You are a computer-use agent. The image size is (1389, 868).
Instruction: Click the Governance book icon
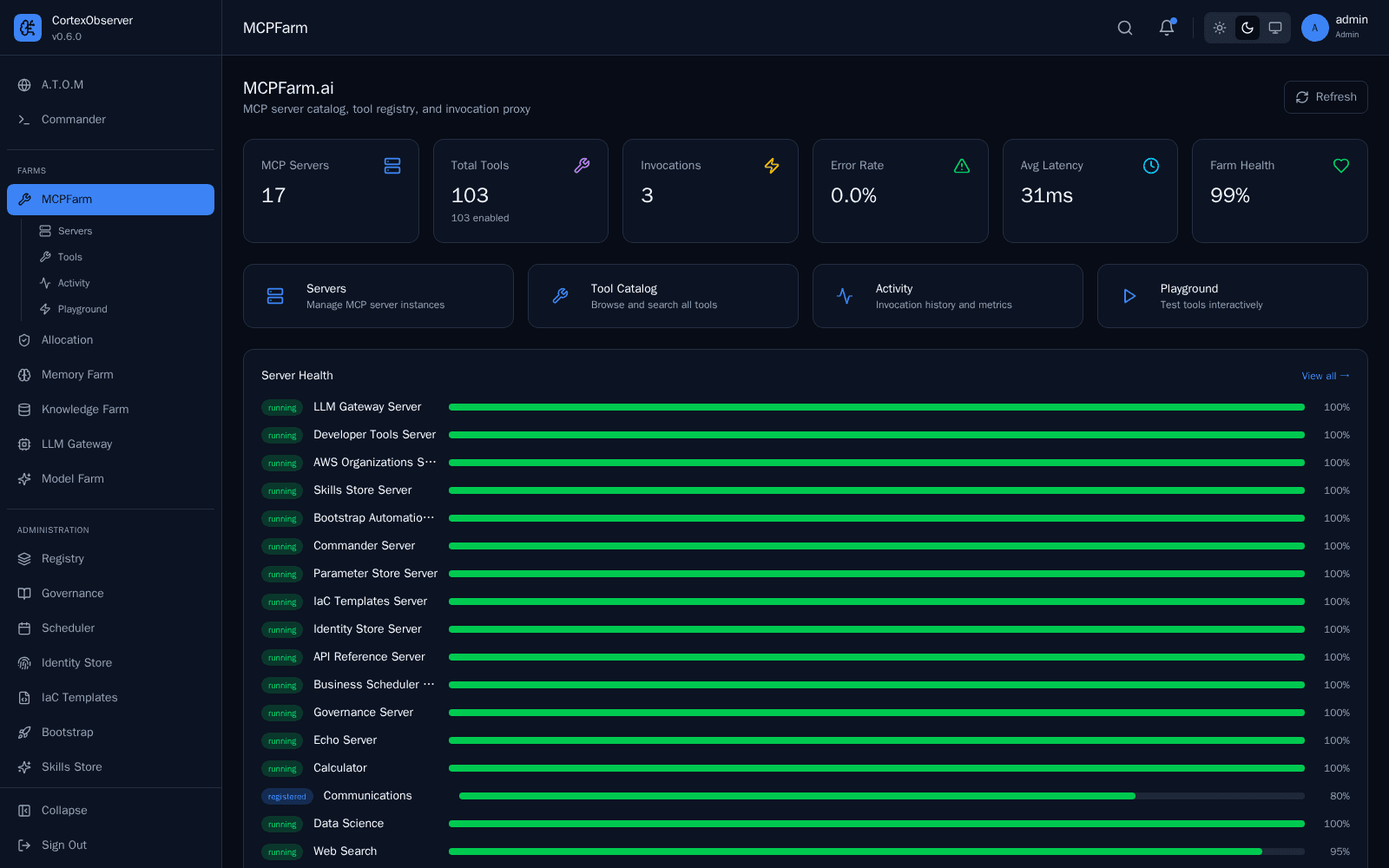24,594
